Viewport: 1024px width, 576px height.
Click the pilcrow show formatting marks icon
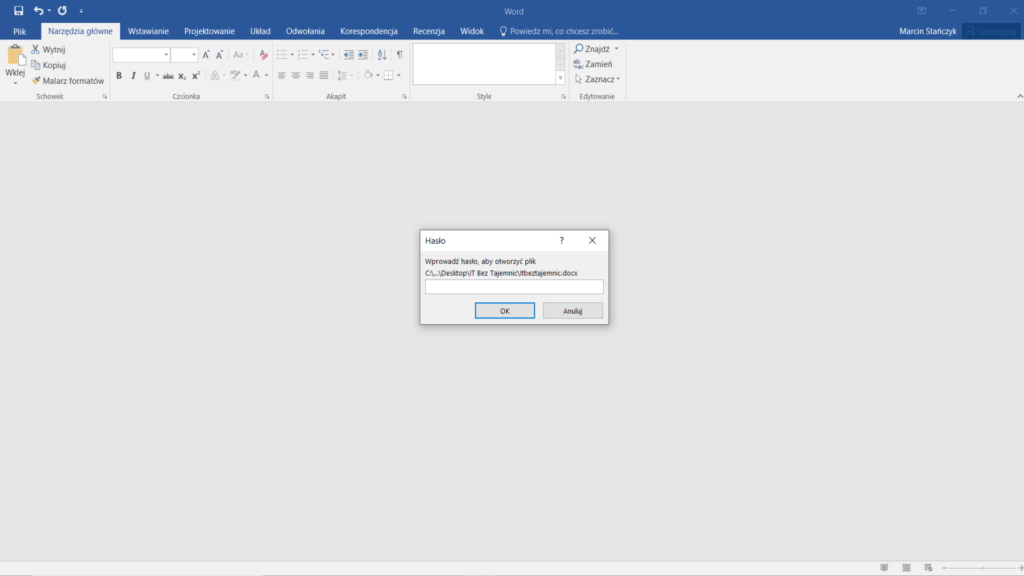click(399, 55)
